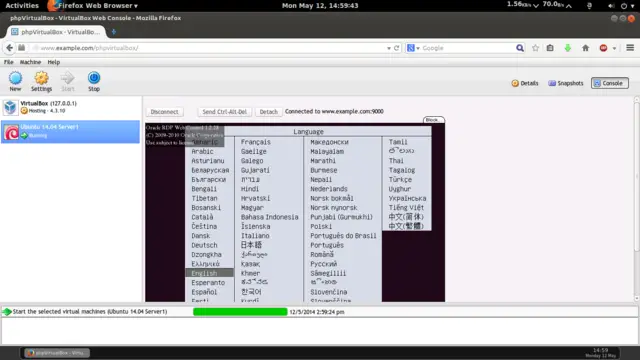Select English in the language list

coord(209,273)
